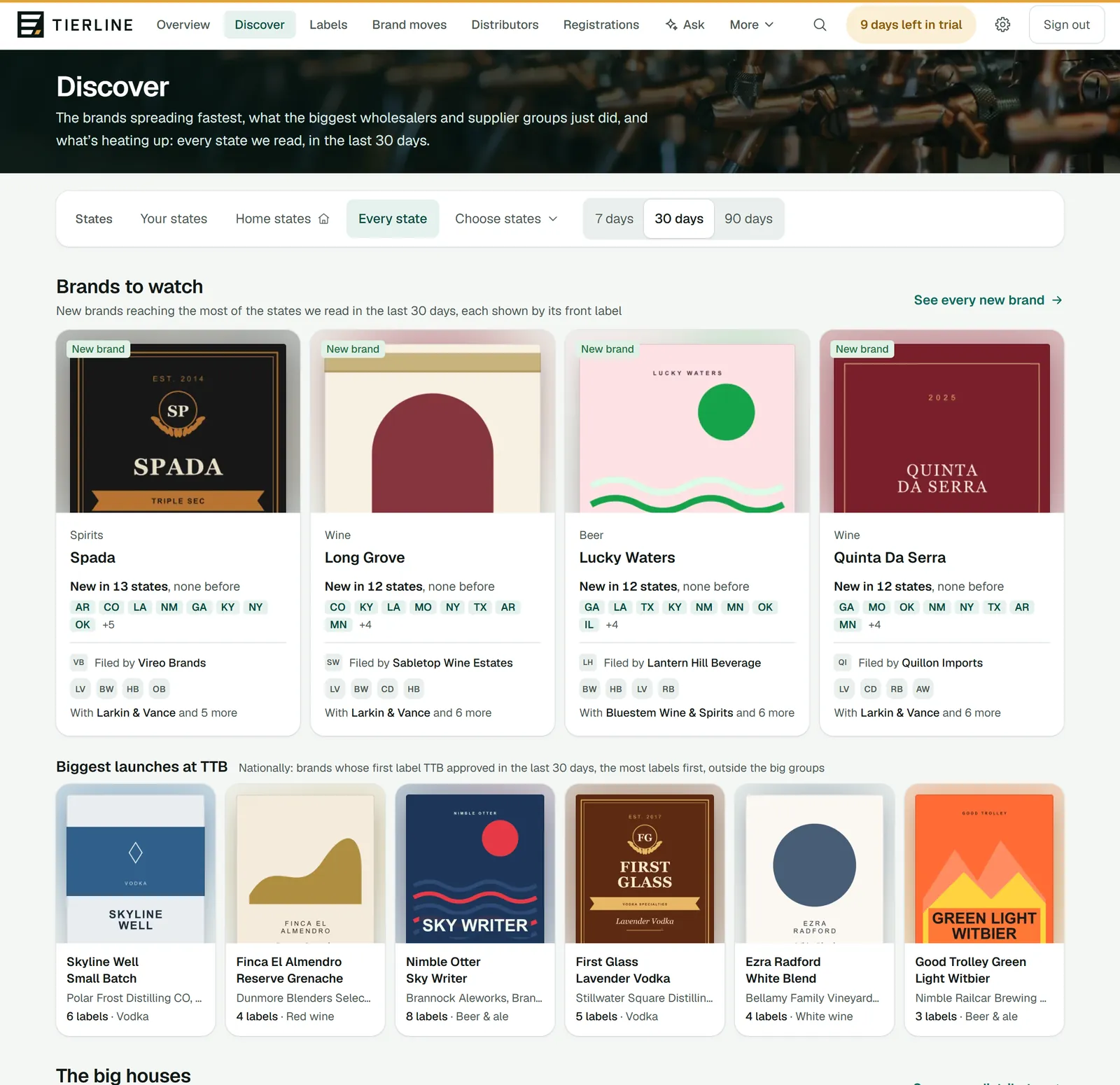Click the Tierline logo icon

(30, 24)
